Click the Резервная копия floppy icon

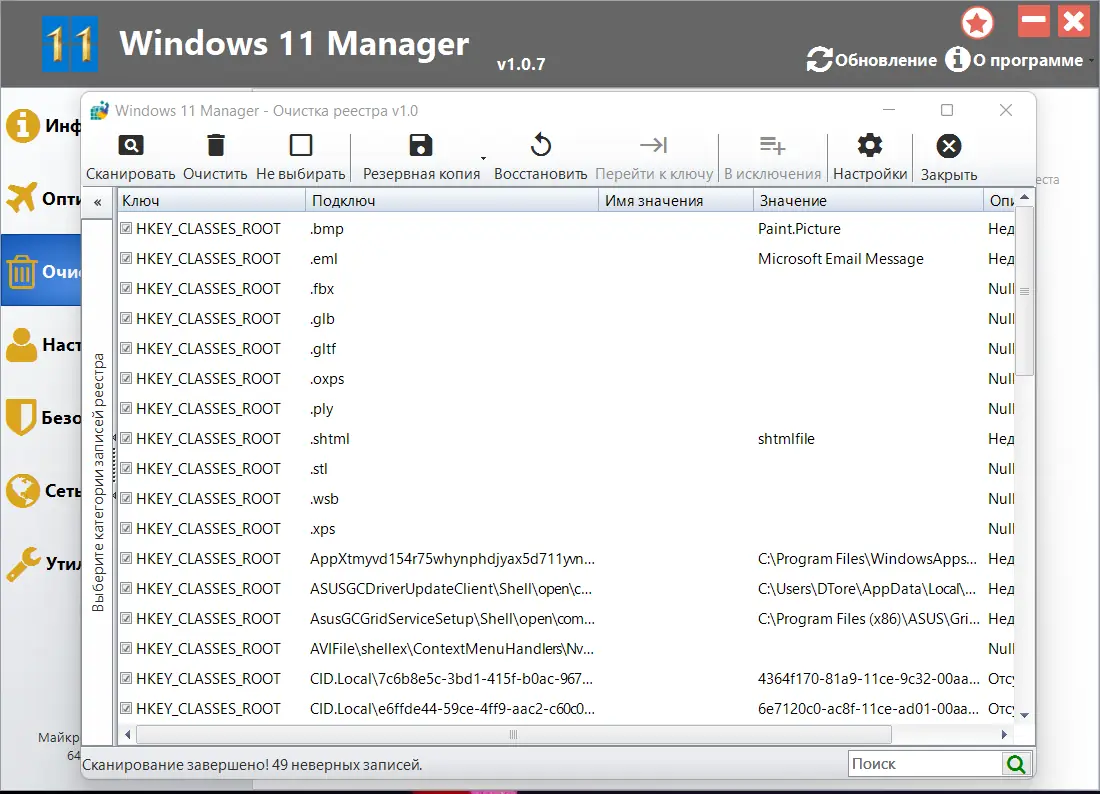click(421, 145)
